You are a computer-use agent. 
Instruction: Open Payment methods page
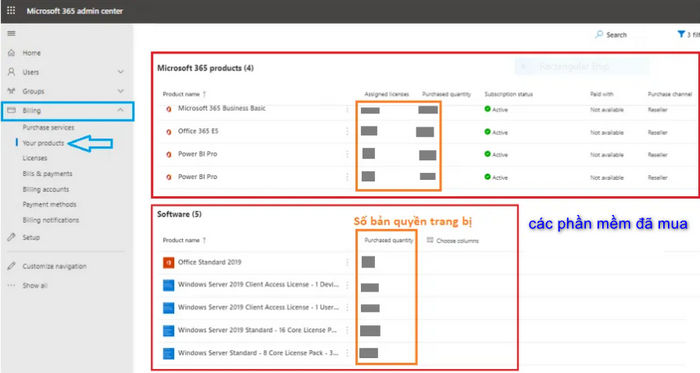coord(50,204)
